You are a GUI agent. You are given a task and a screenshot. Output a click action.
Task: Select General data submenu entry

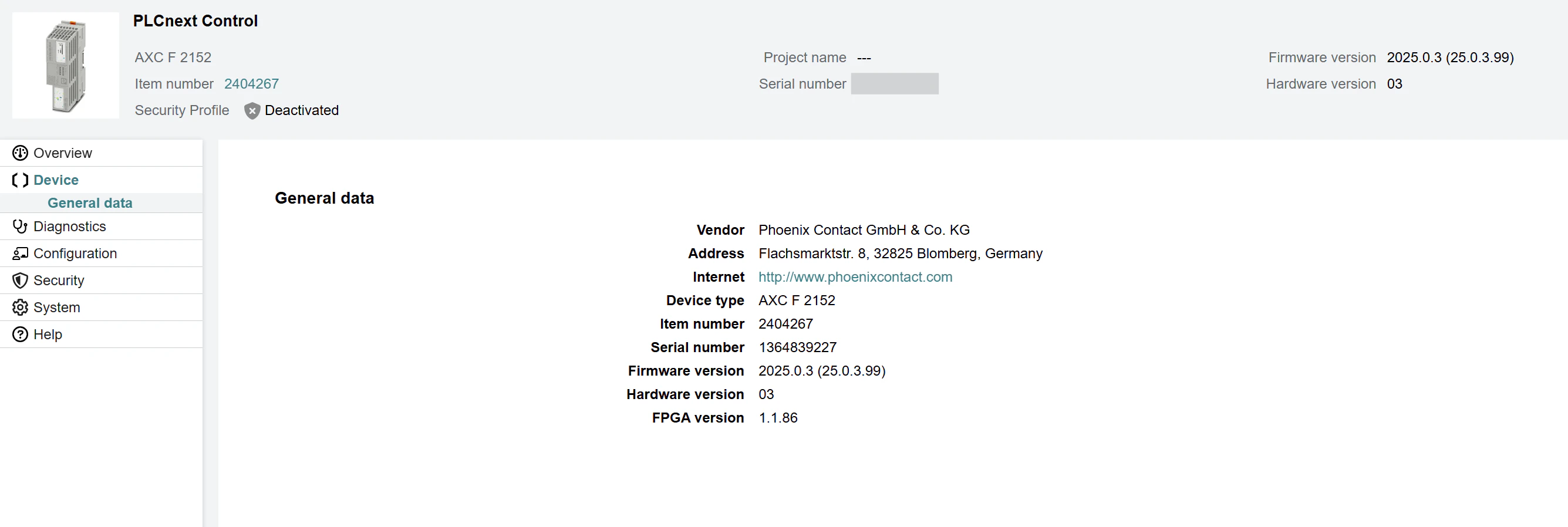point(101,202)
